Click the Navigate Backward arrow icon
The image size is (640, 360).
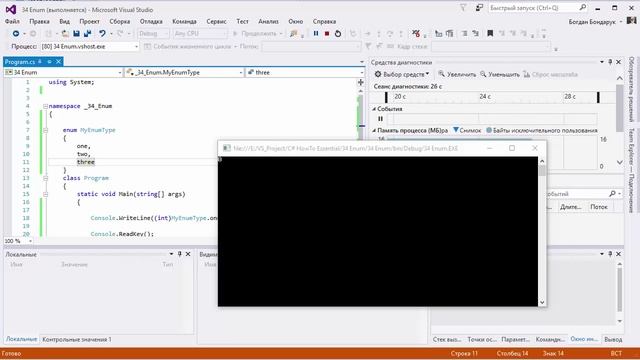16,33
